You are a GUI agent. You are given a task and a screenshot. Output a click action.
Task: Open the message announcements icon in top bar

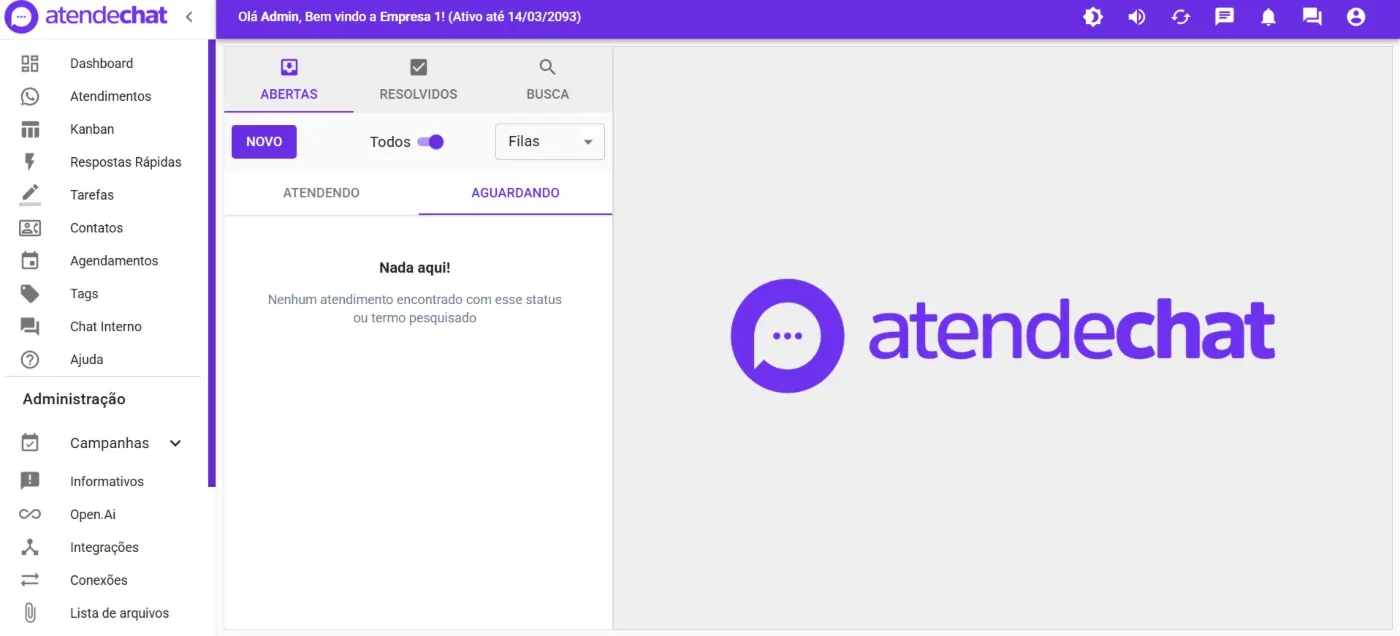point(1225,17)
